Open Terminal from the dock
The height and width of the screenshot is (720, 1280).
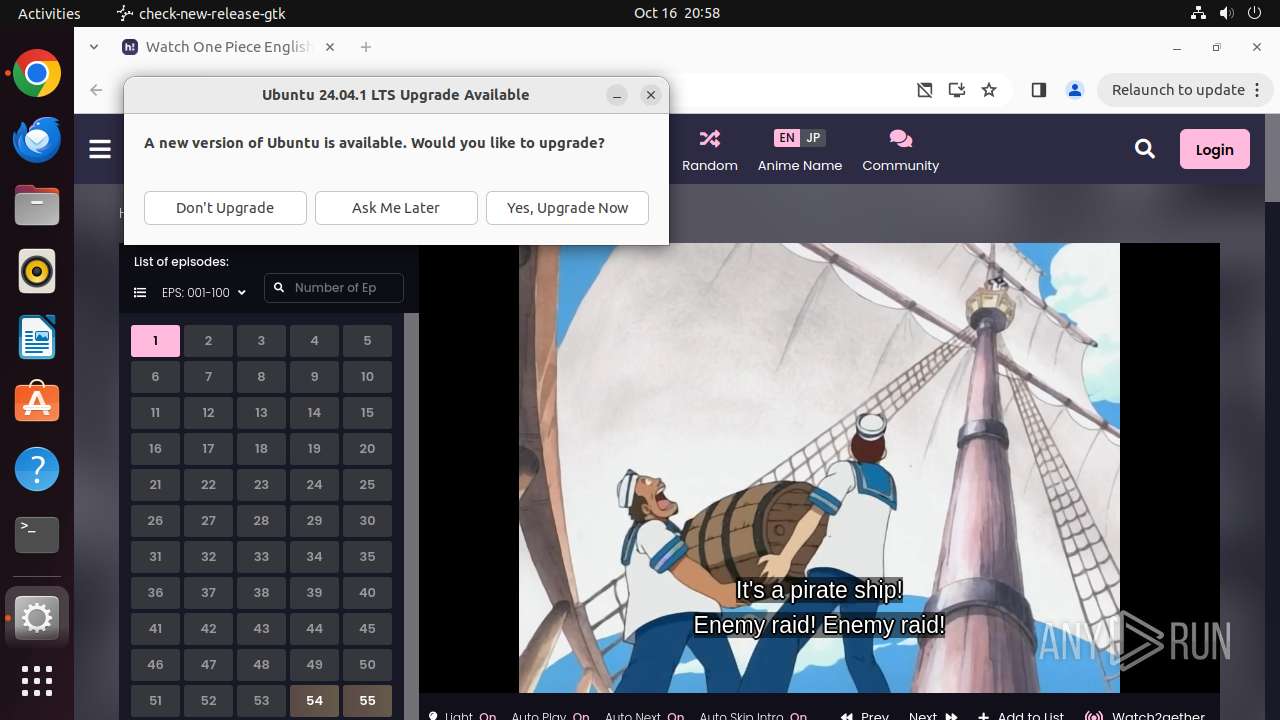[x=37, y=535]
